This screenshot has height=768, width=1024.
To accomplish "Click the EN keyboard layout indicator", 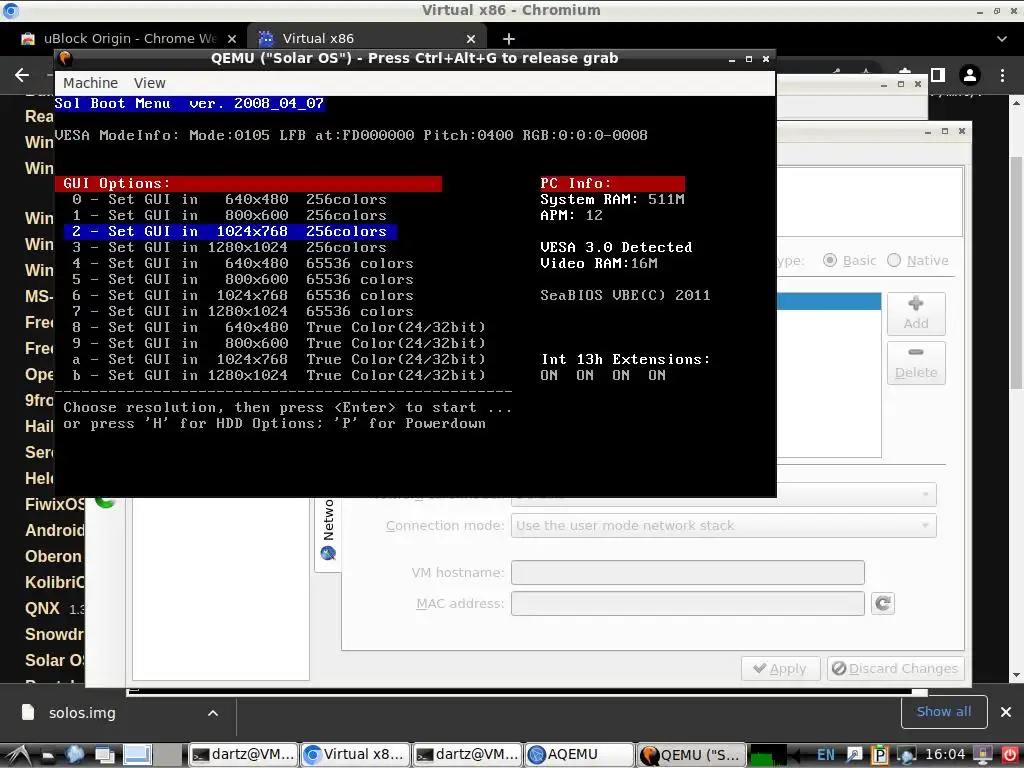I will (825, 755).
